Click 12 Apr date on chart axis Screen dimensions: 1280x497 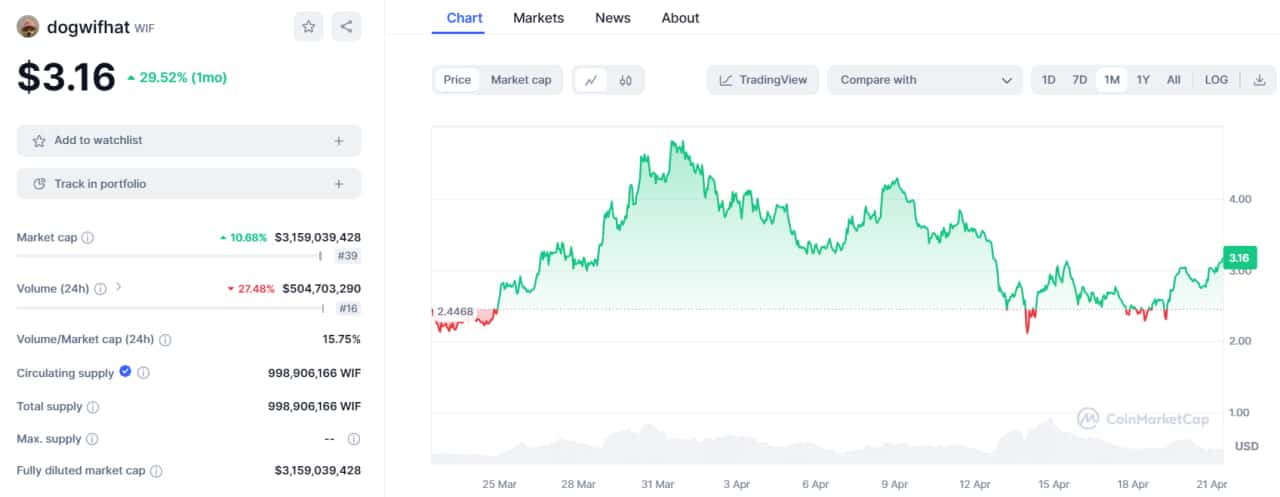tap(974, 484)
